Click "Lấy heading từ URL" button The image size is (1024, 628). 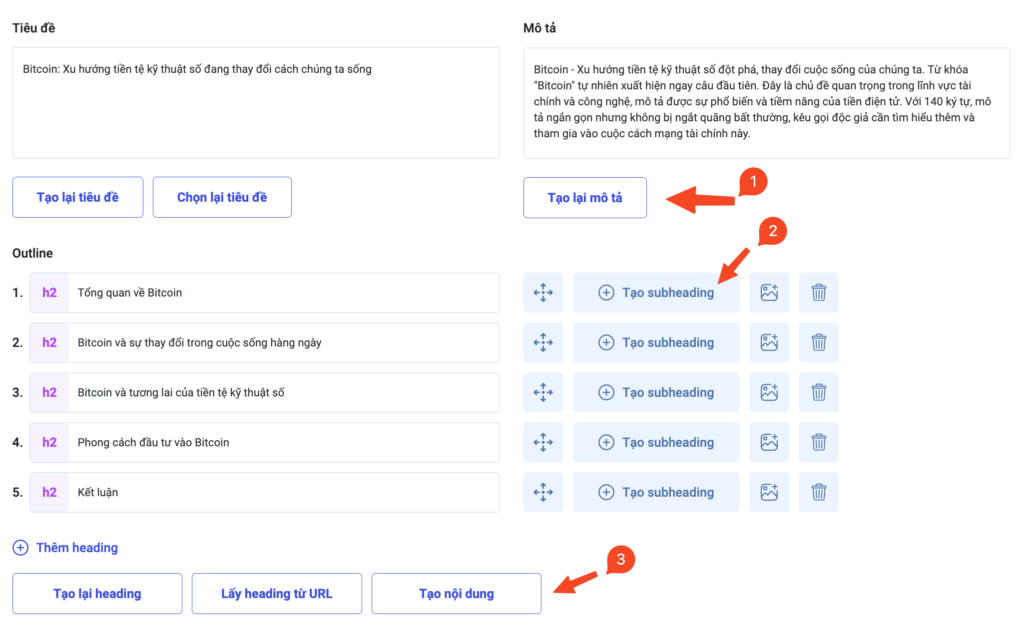(276, 593)
